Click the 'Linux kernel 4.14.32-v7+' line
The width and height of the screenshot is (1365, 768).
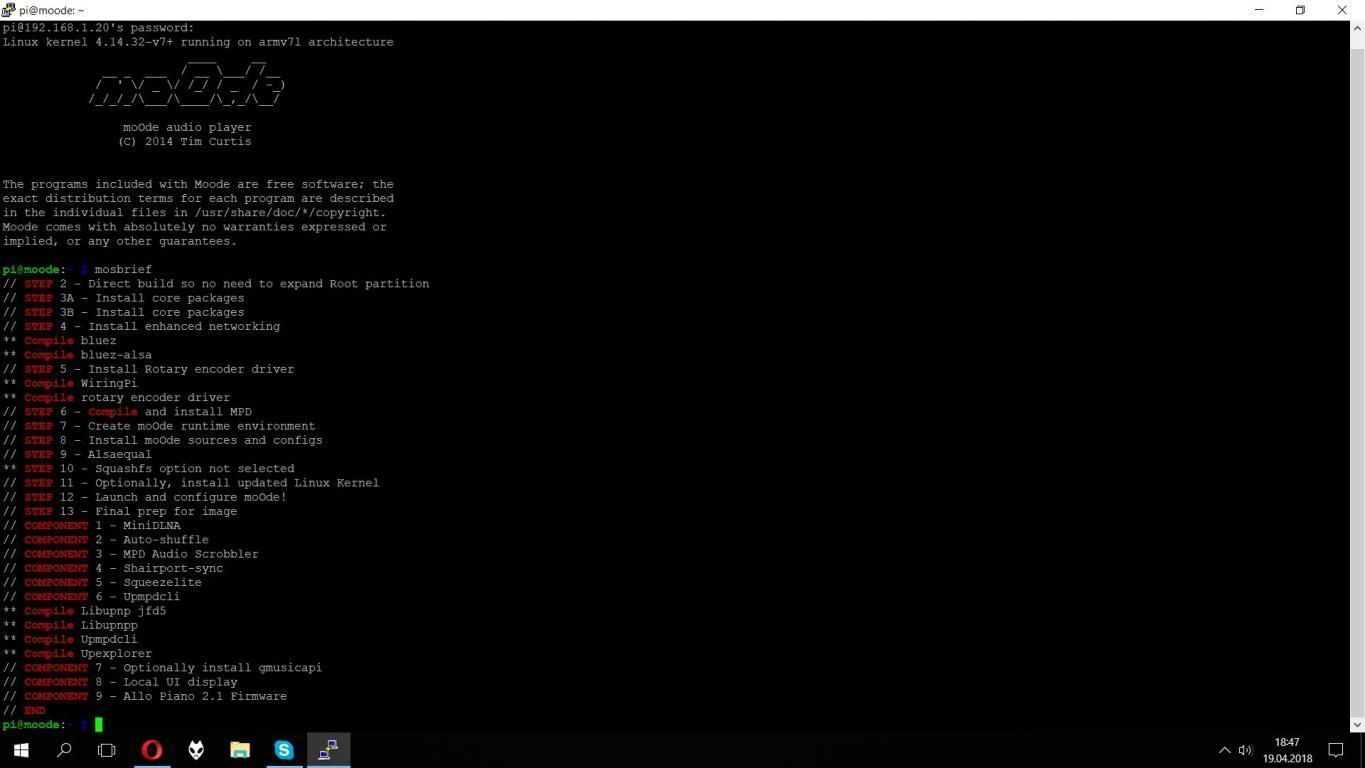pos(198,42)
